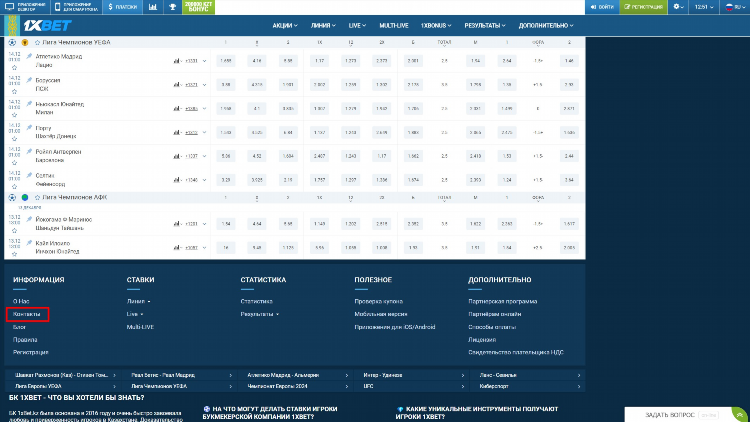750x422 pixels.
Task: Open the 1XBONUS menu
Action: pos(436,25)
